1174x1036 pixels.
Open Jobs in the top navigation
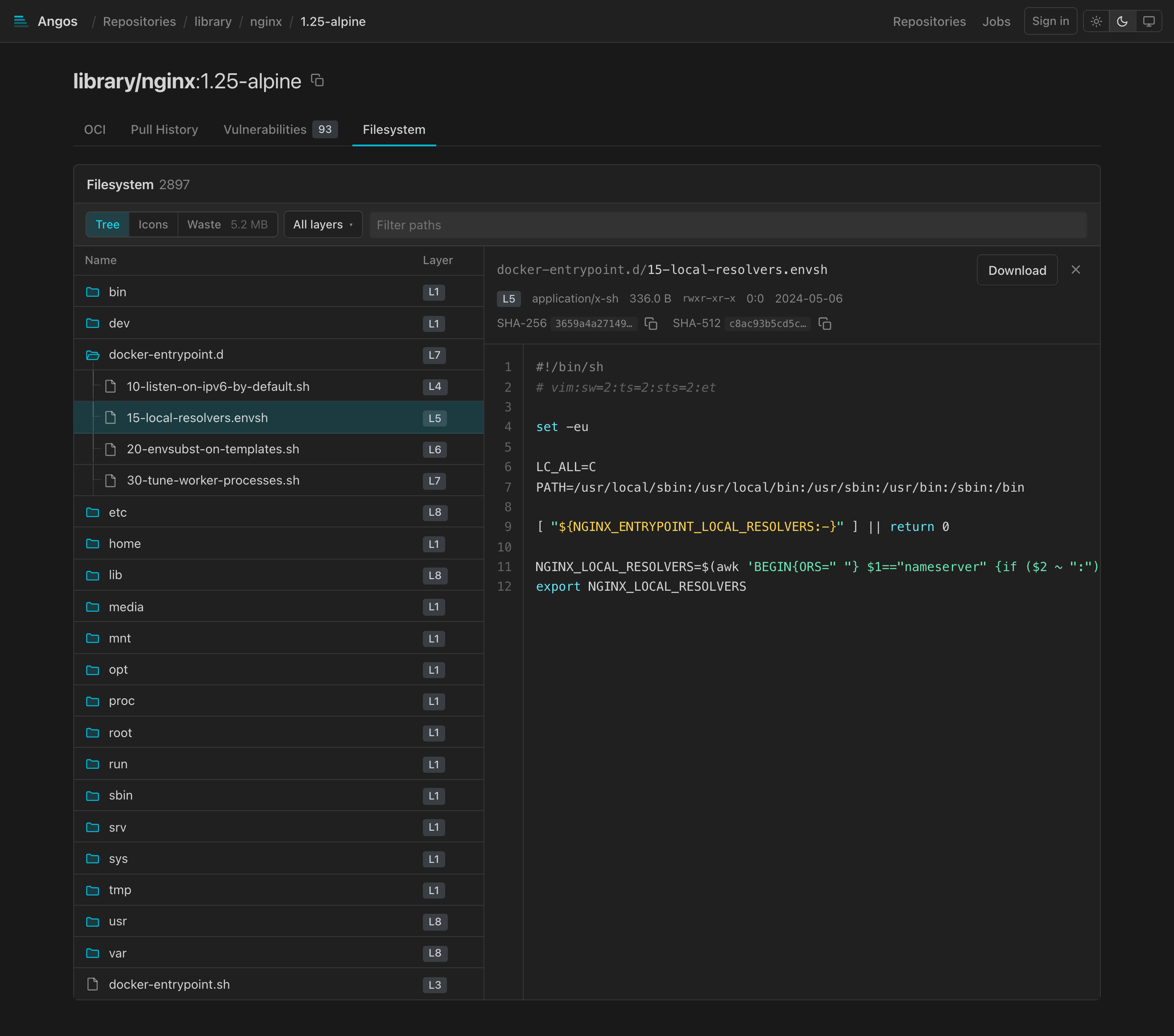996,21
